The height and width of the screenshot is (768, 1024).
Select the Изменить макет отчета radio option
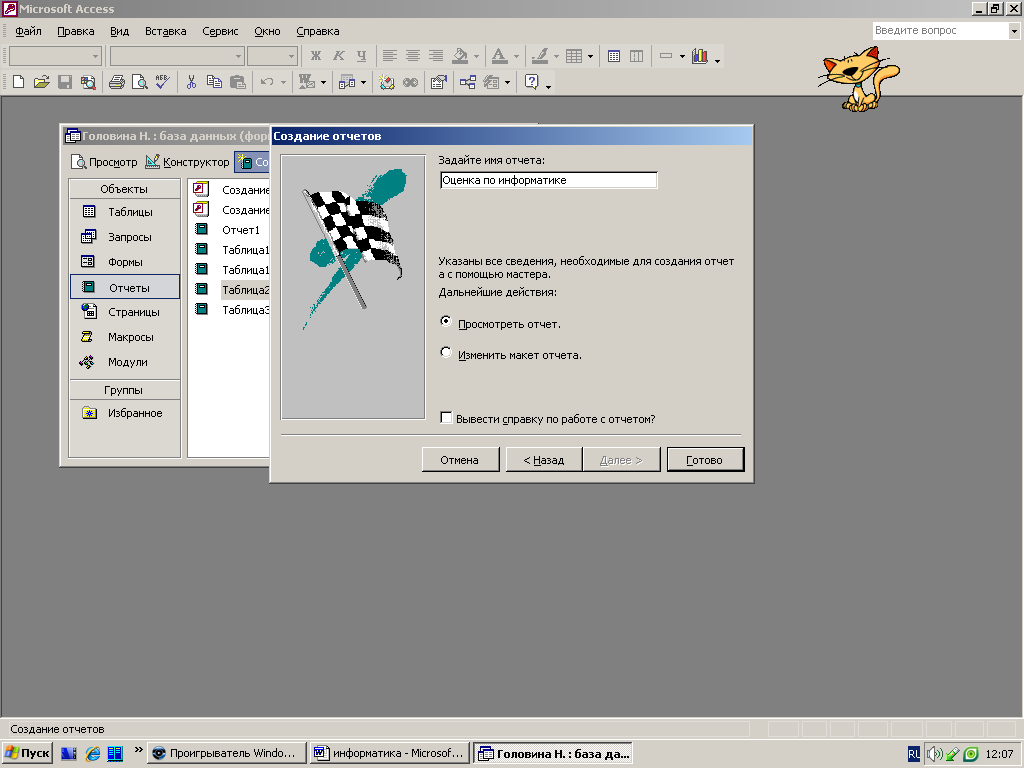click(446, 353)
